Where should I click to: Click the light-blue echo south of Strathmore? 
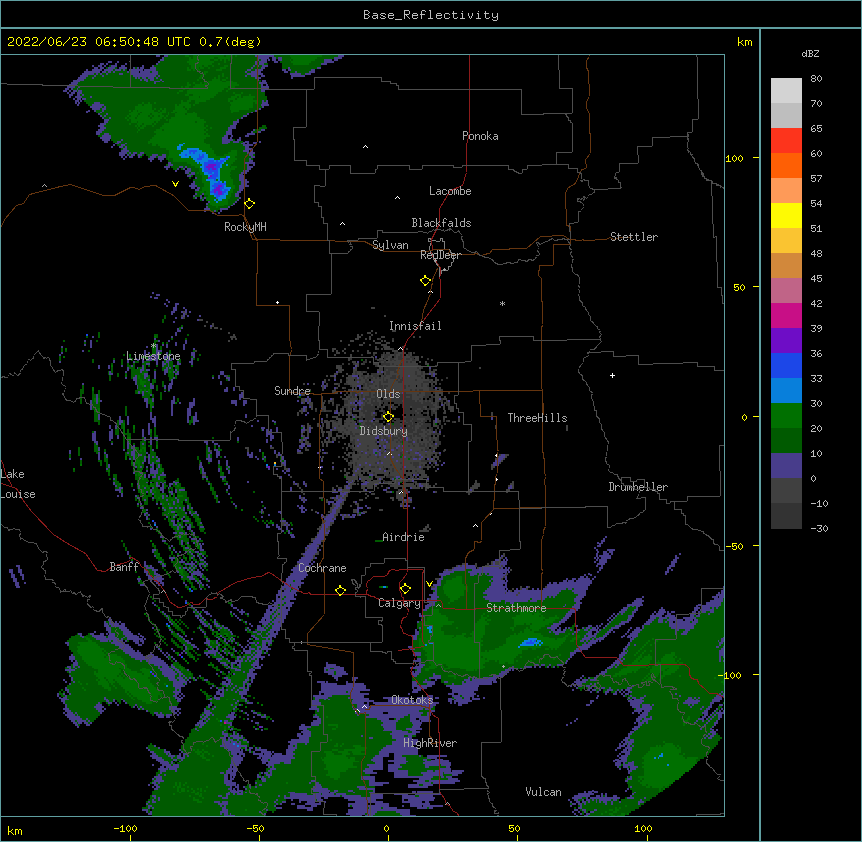pyautogui.click(x=529, y=642)
